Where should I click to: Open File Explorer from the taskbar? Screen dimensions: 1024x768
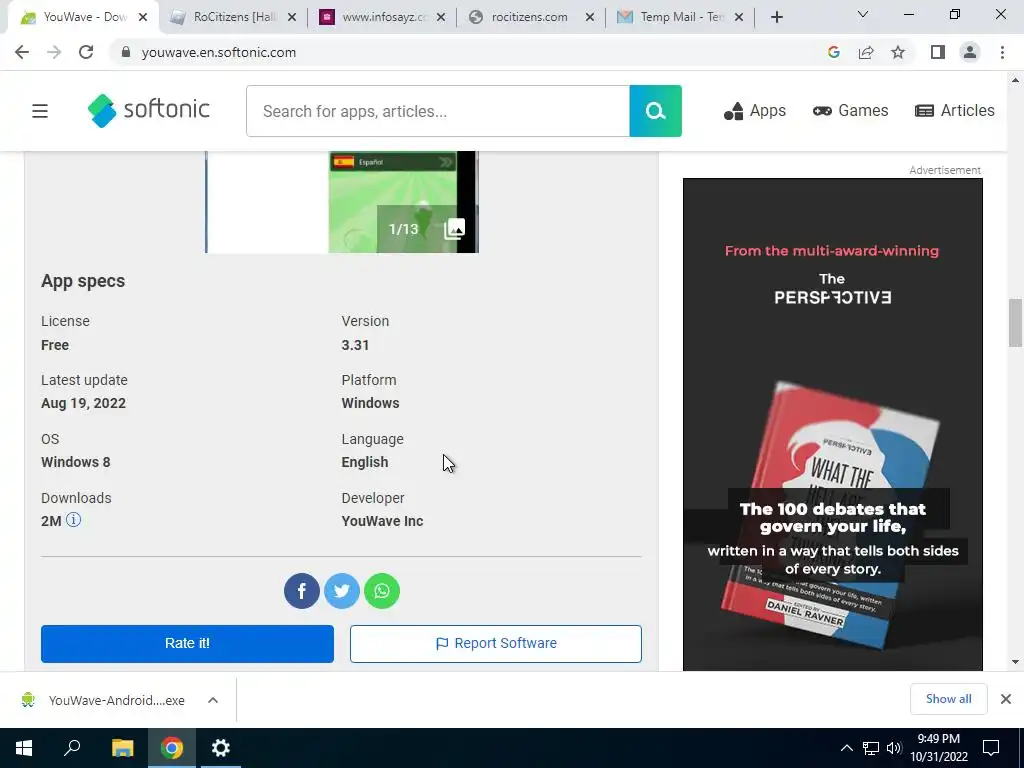[x=122, y=748]
